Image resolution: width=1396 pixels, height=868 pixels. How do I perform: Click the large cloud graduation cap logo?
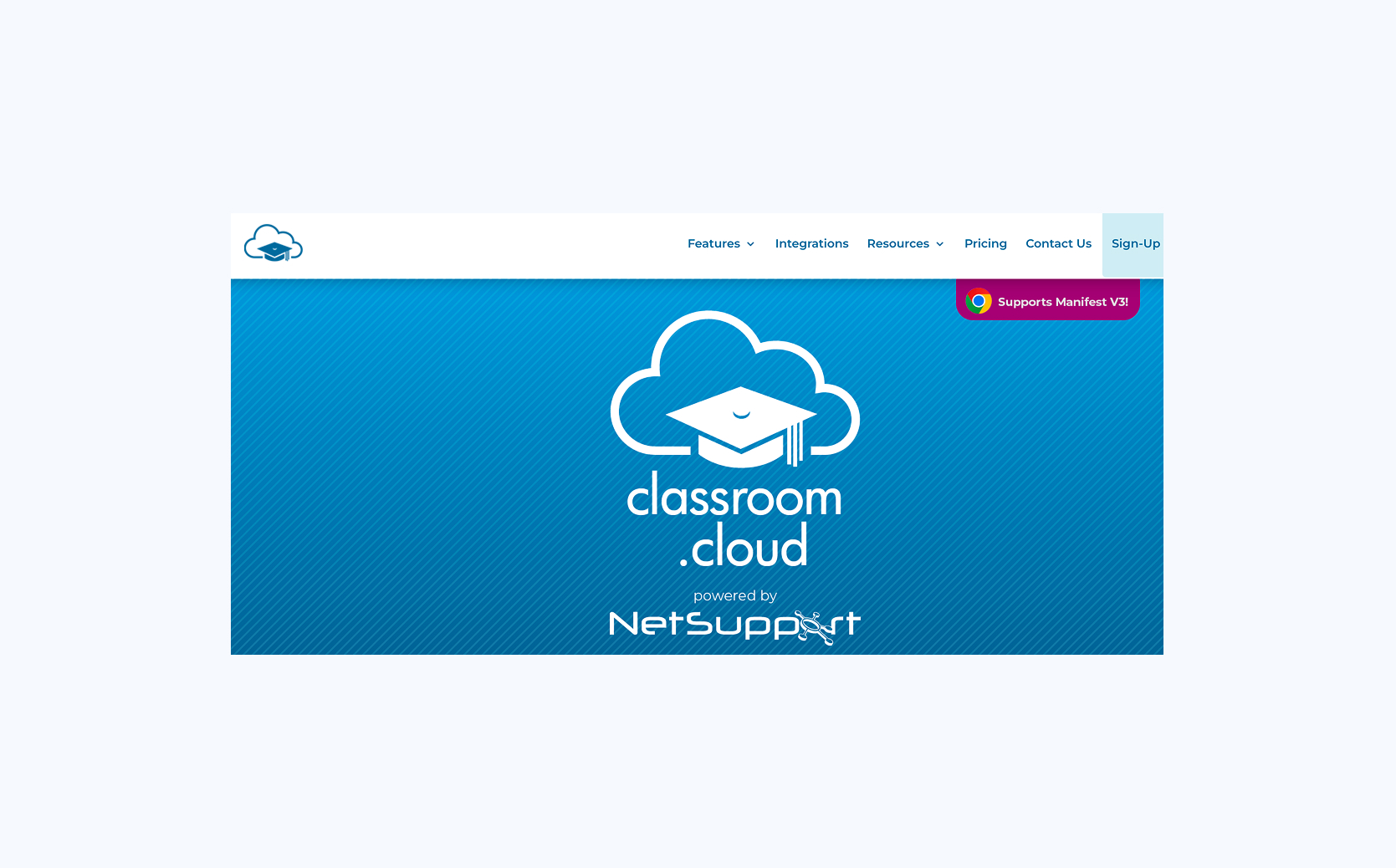(735, 389)
